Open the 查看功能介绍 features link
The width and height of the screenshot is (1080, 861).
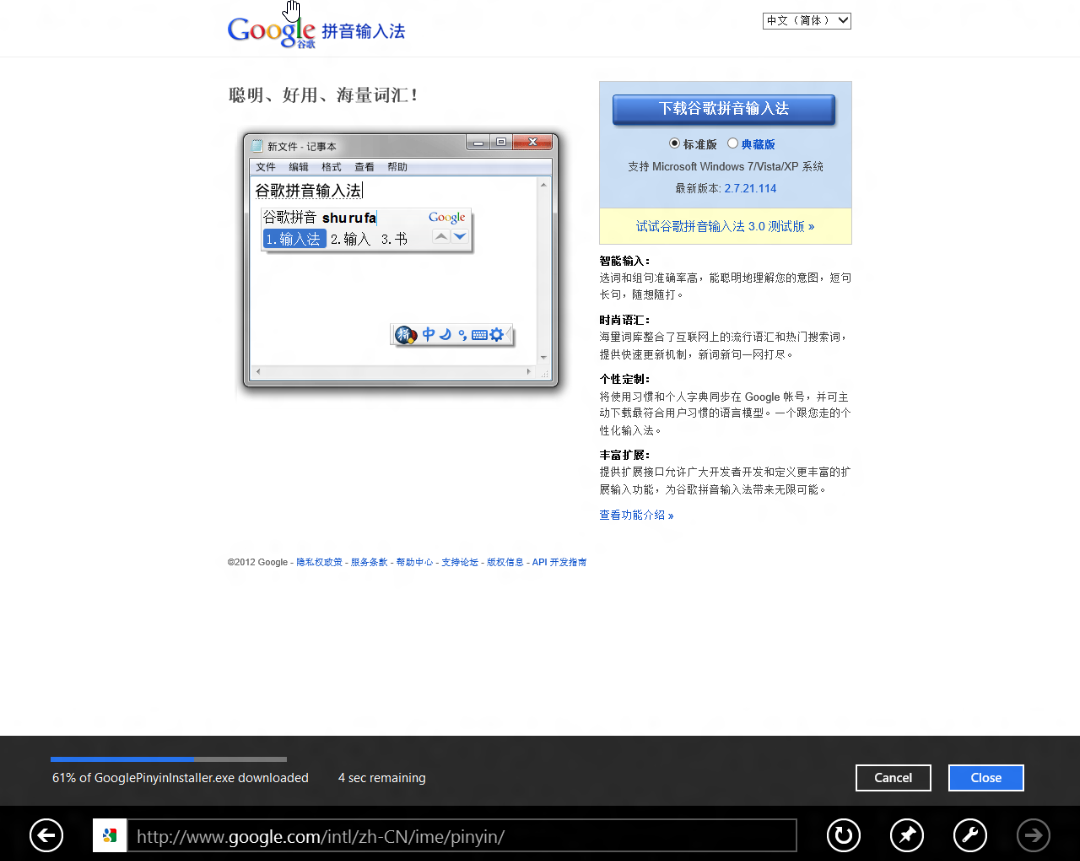636,515
